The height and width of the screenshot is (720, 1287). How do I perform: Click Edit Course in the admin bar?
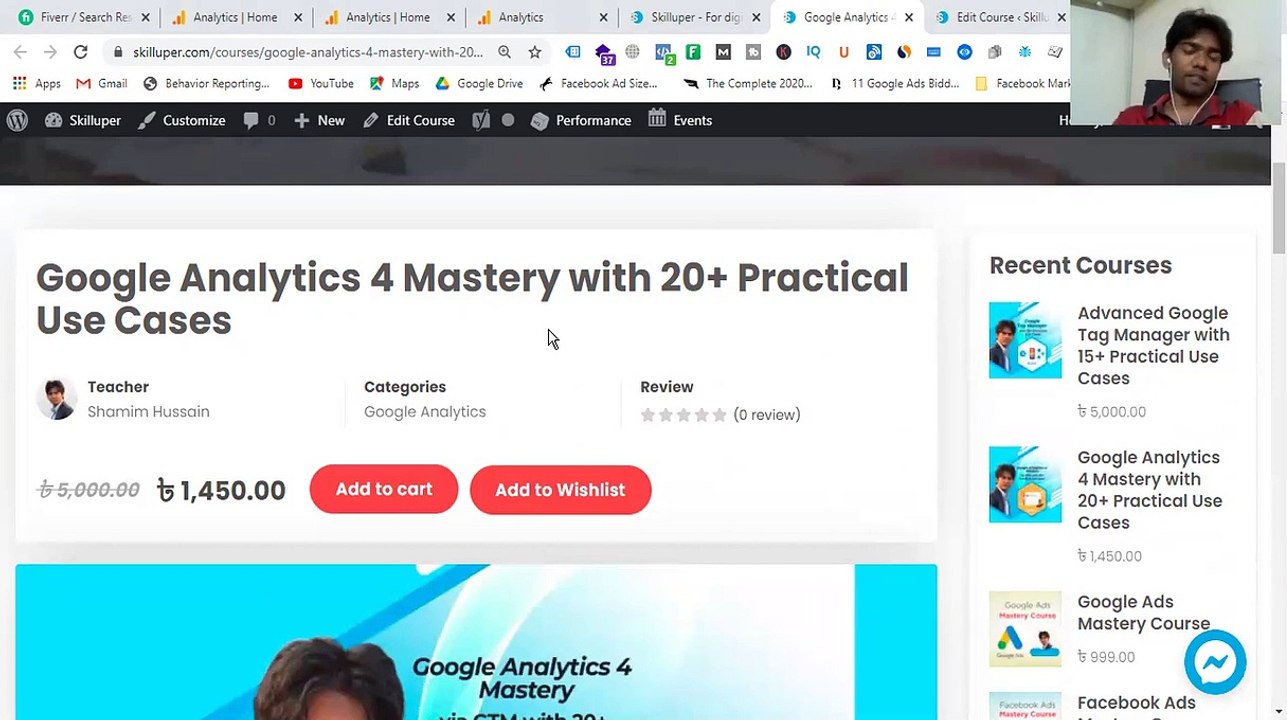pyautogui.click(x=409, y=120)
